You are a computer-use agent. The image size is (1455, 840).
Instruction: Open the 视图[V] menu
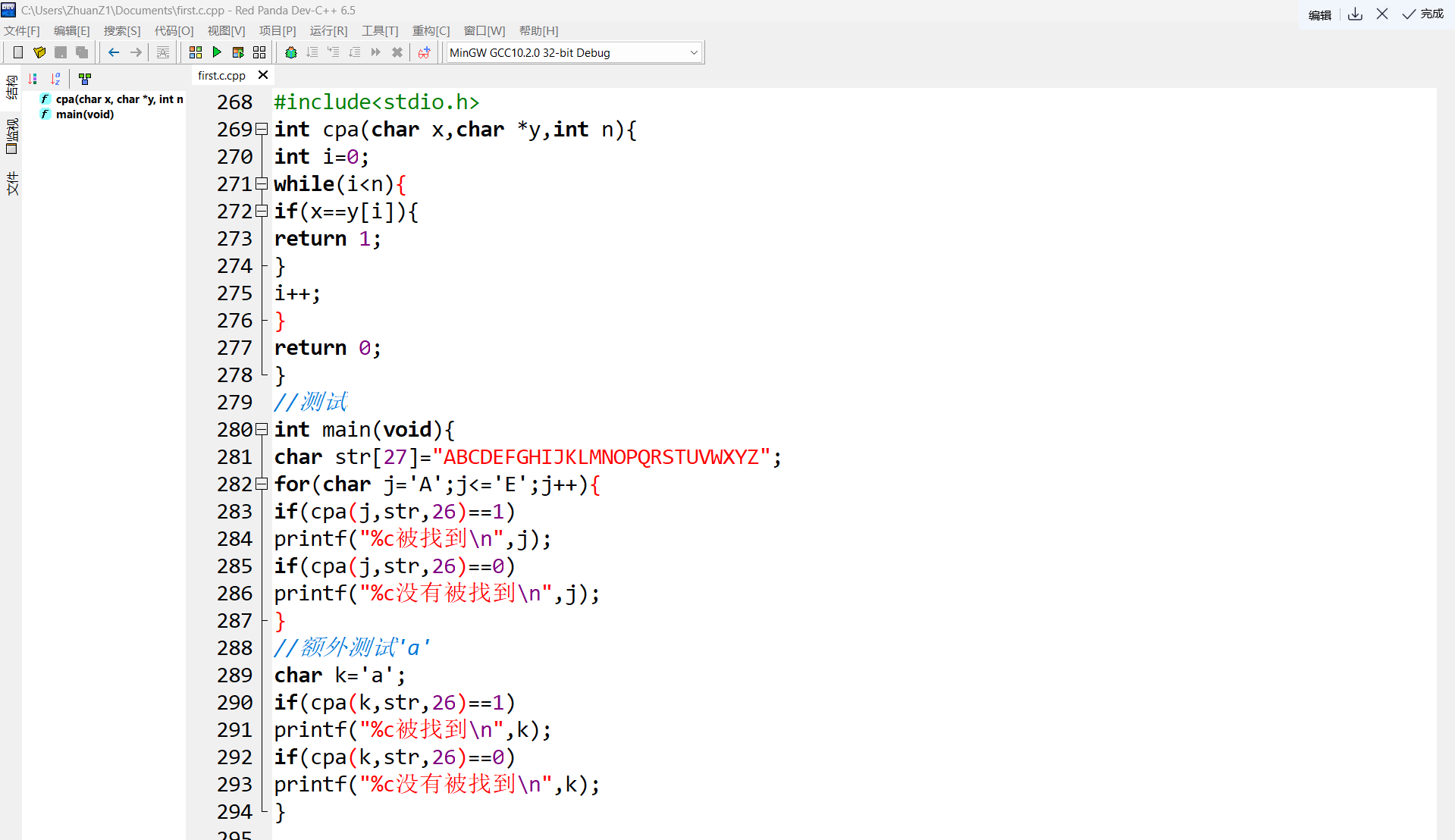click(227, 31)
